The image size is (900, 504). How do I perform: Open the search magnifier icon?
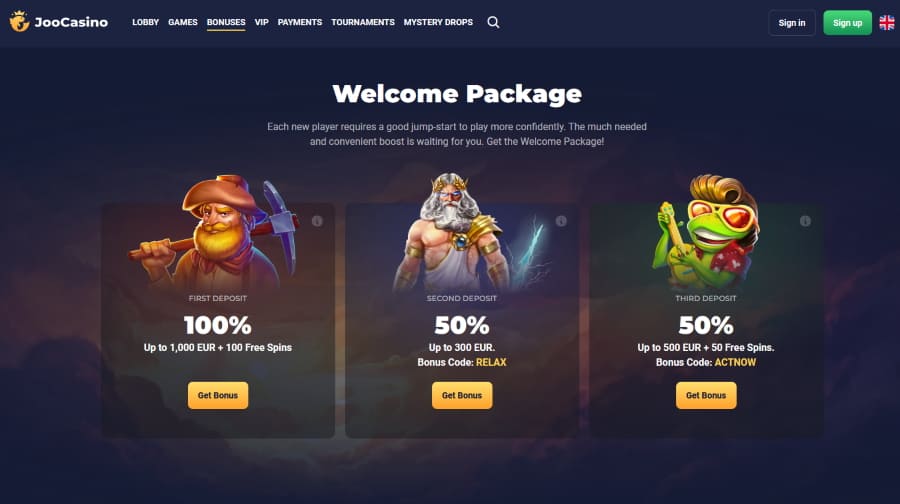(493, 22)
